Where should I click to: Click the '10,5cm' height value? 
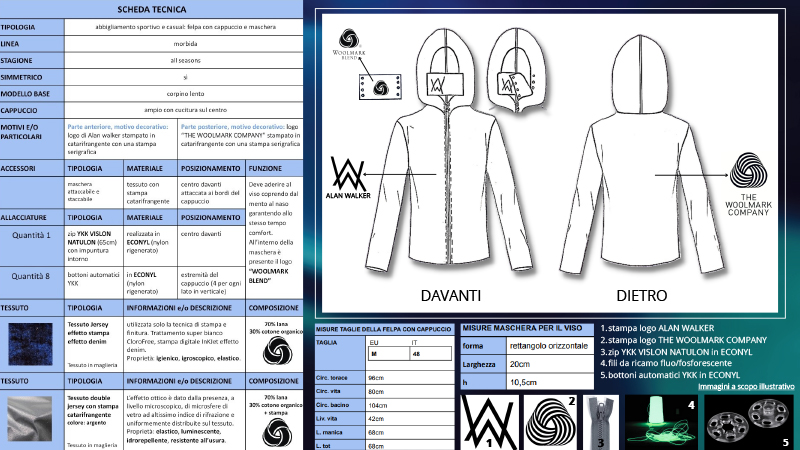(523, 382)
